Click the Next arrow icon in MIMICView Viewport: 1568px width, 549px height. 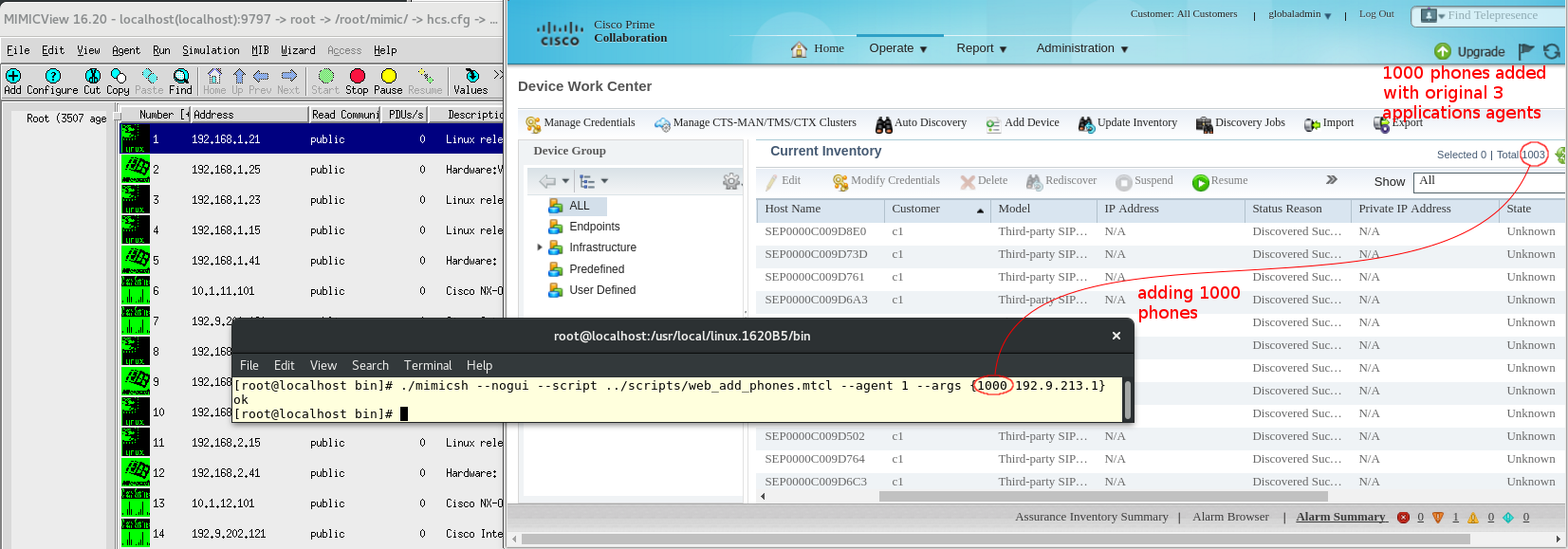289,76
